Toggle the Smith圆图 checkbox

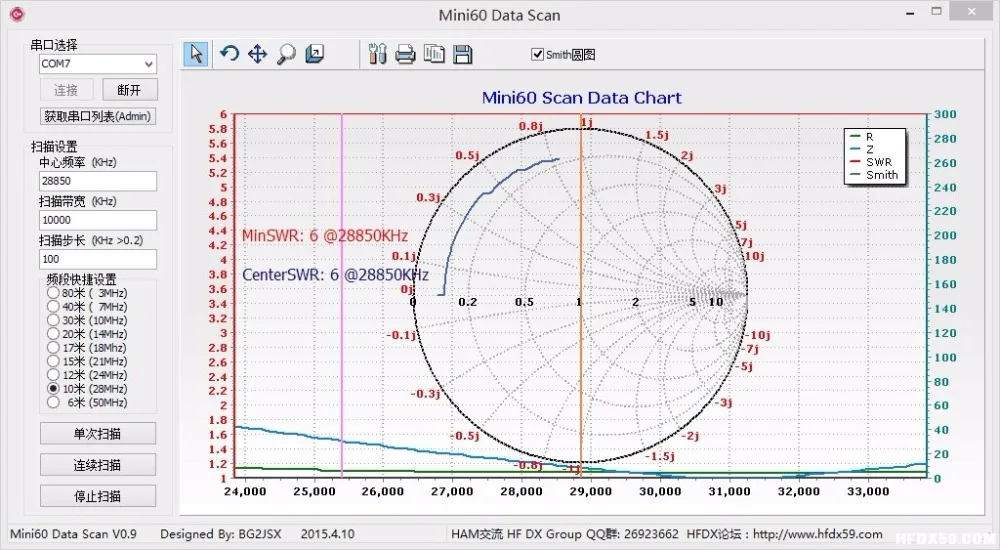click(x=538, y=54)
